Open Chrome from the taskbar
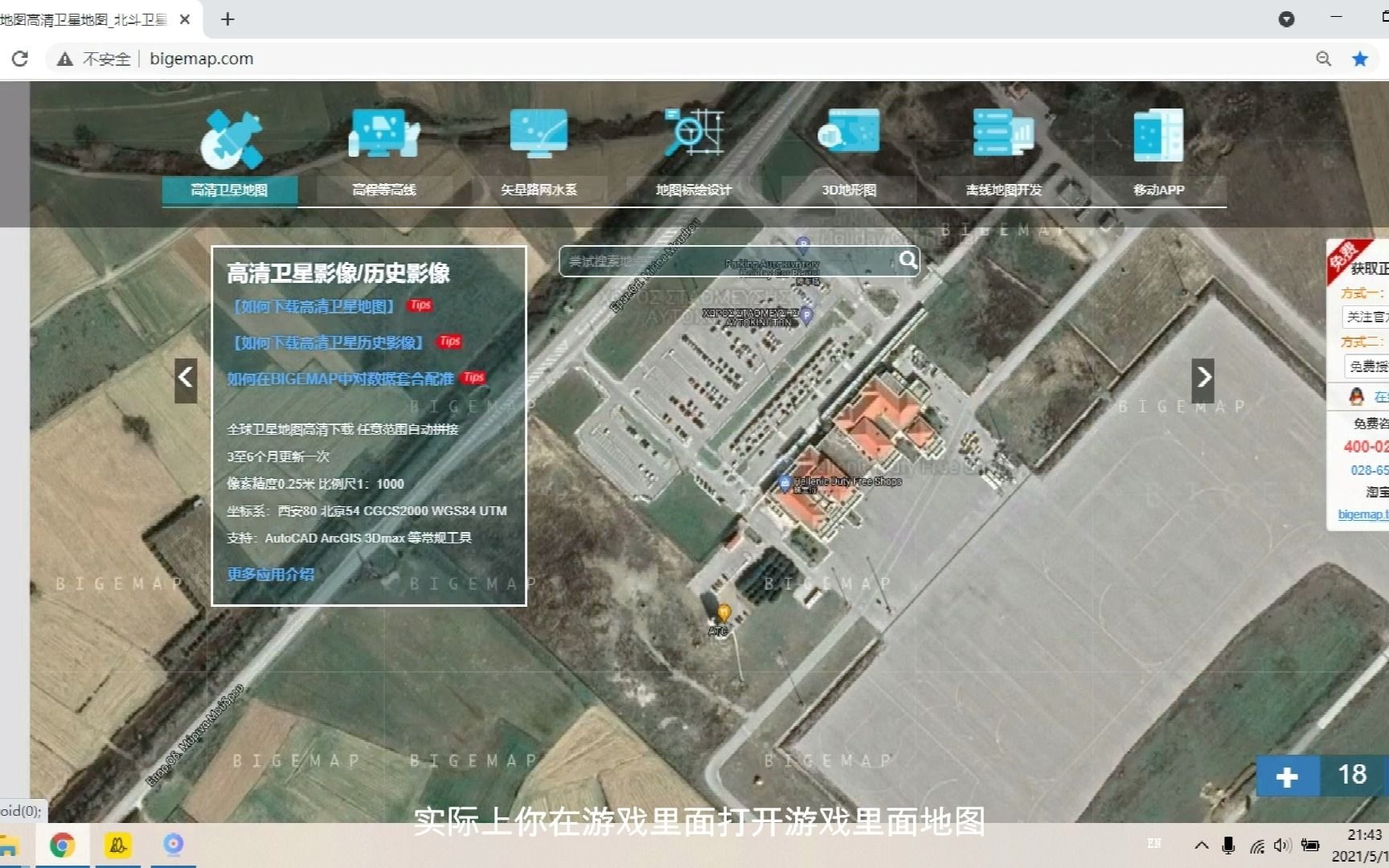The height and width of the screenshot is (868, 1389). coord(62,845)
